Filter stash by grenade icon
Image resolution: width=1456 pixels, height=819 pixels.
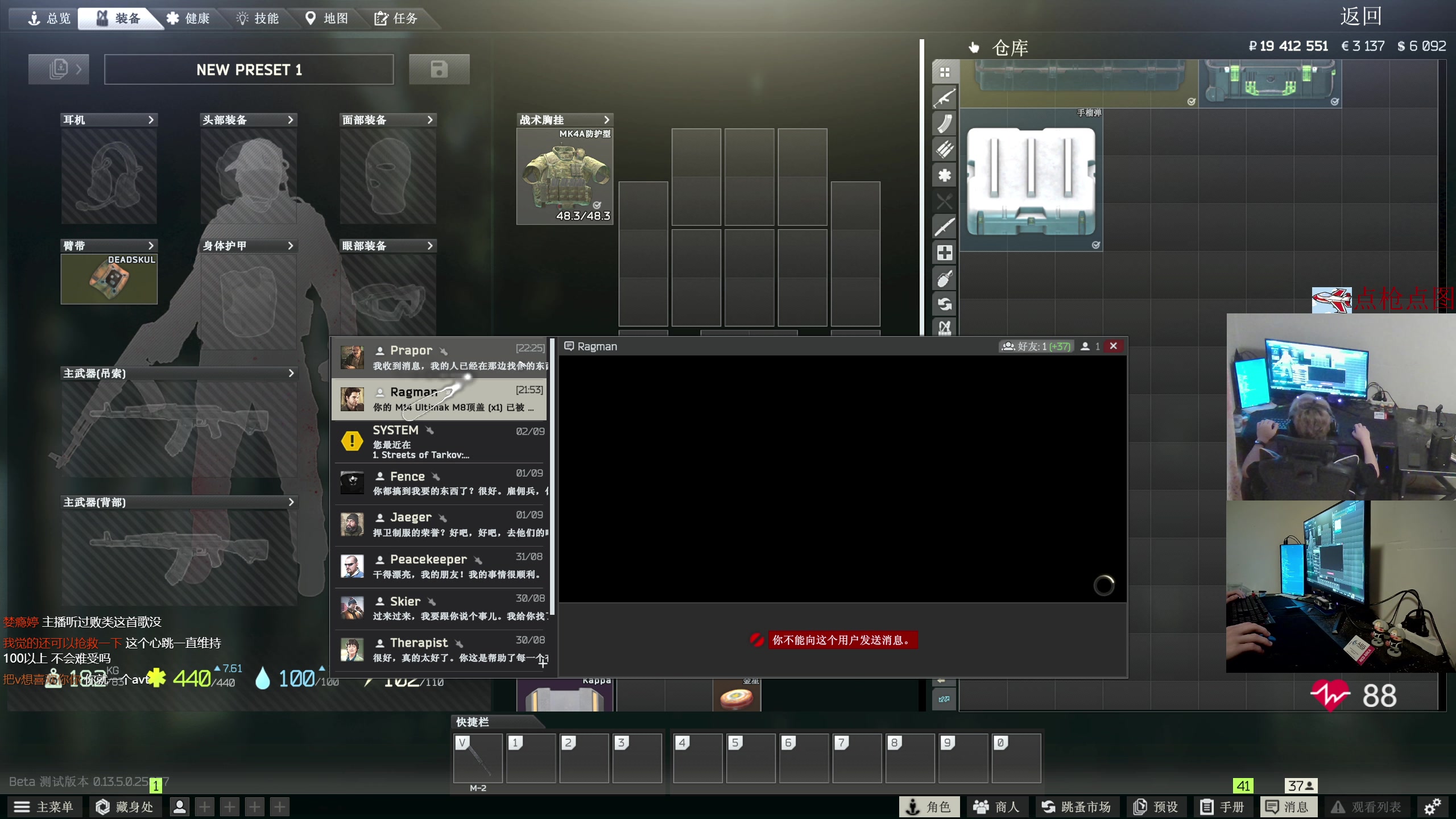click(945, 279)
